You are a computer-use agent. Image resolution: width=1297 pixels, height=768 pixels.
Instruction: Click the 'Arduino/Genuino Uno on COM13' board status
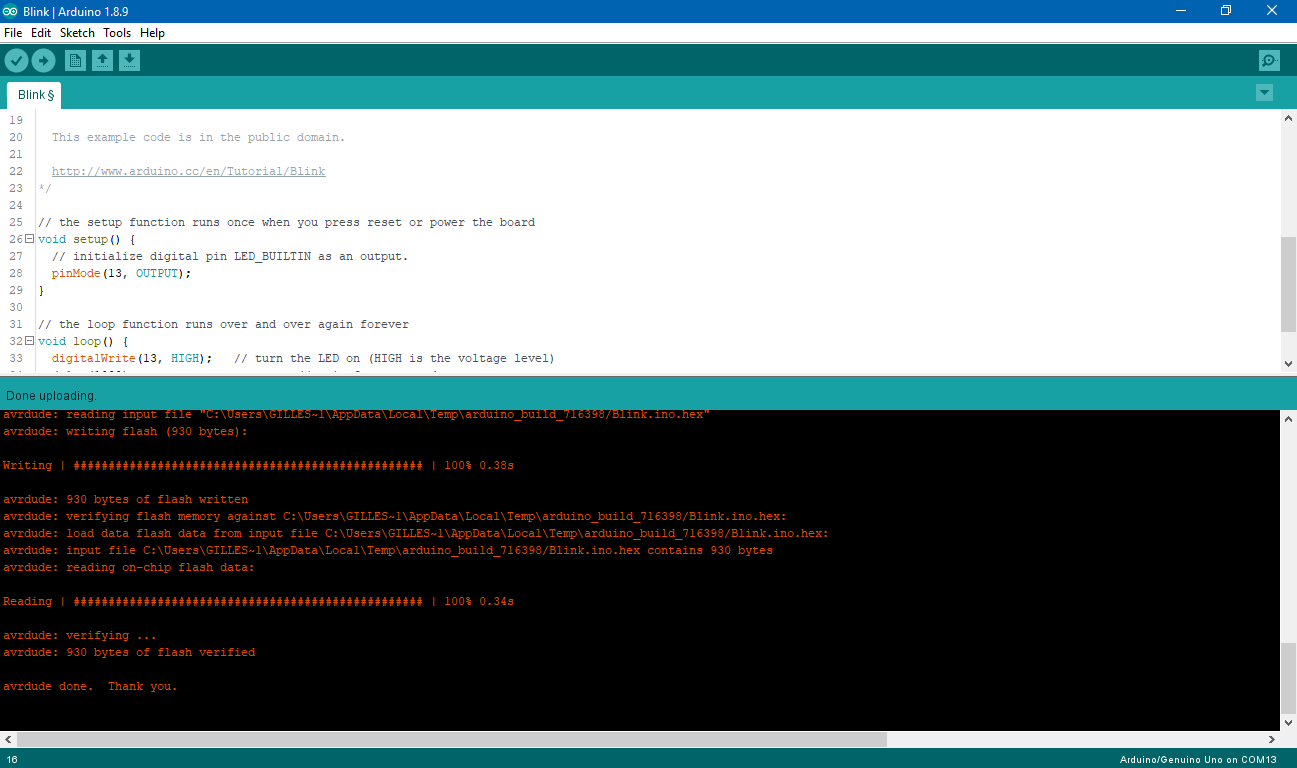[x=1198, y=760]
